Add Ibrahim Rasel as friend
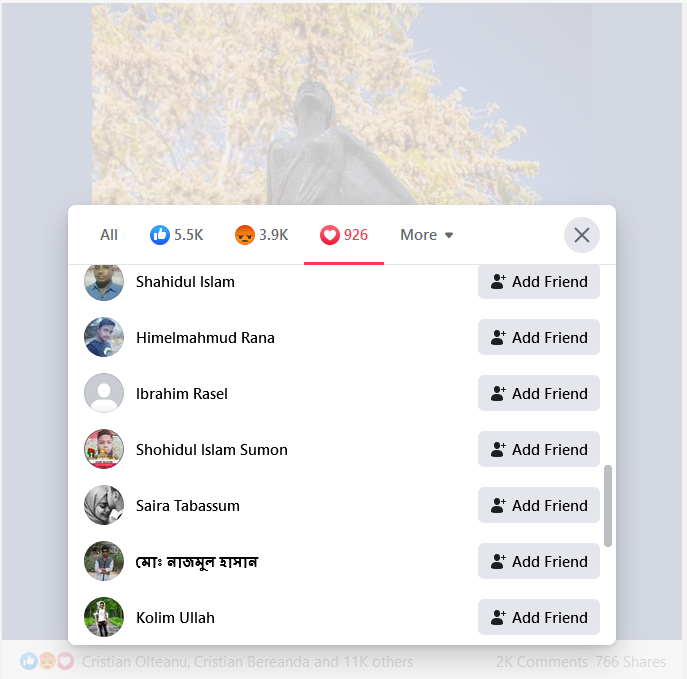The image size is (687, 679). pos(539,393)
